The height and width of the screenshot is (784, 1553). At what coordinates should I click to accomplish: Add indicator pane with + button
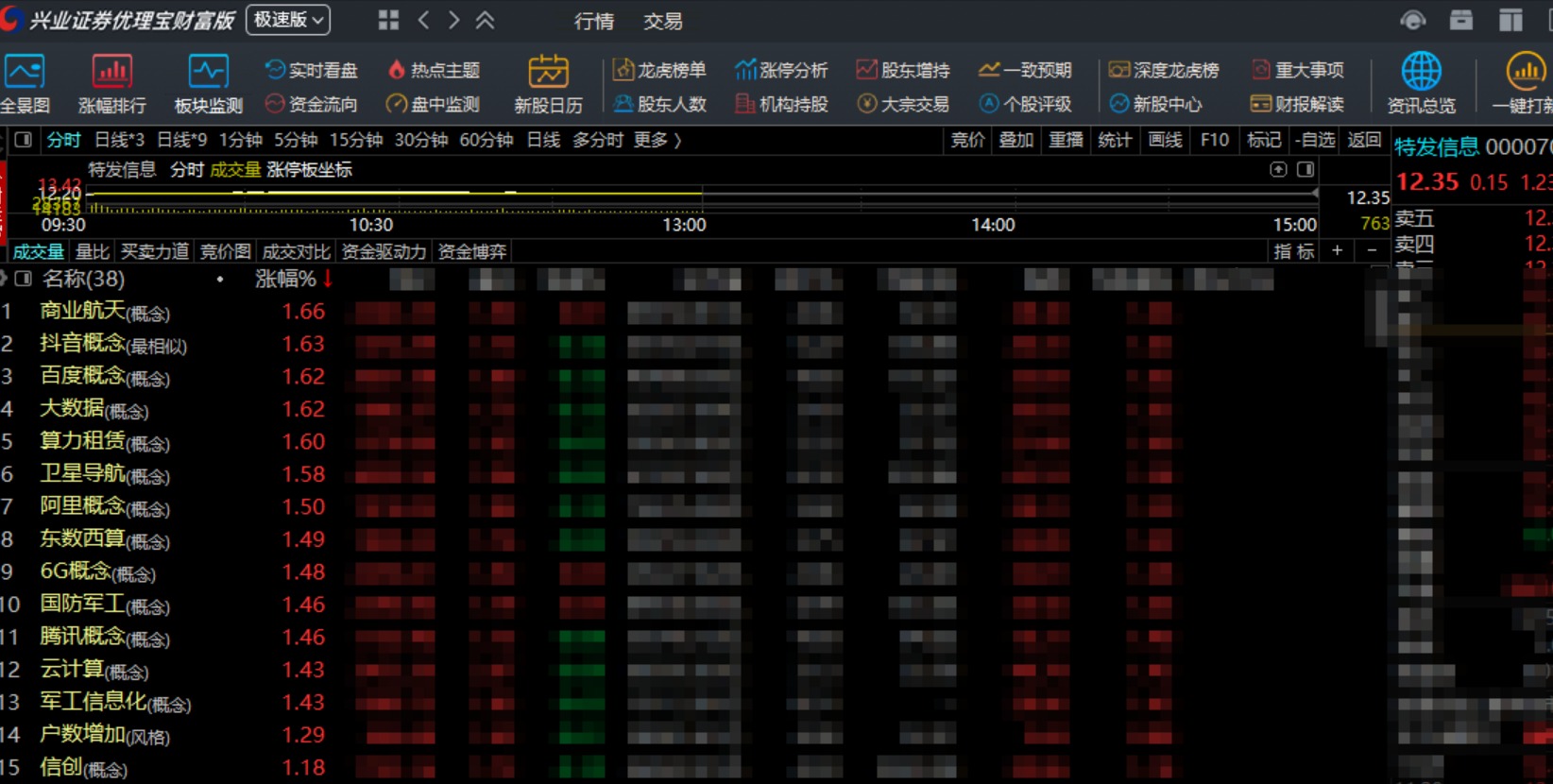(1337, 250)
